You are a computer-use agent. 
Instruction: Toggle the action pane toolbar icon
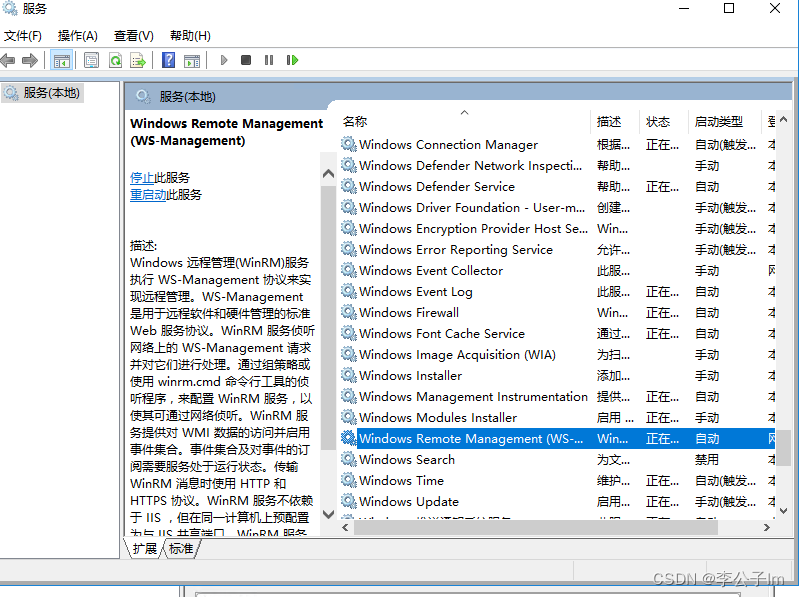tap(192, 61)
